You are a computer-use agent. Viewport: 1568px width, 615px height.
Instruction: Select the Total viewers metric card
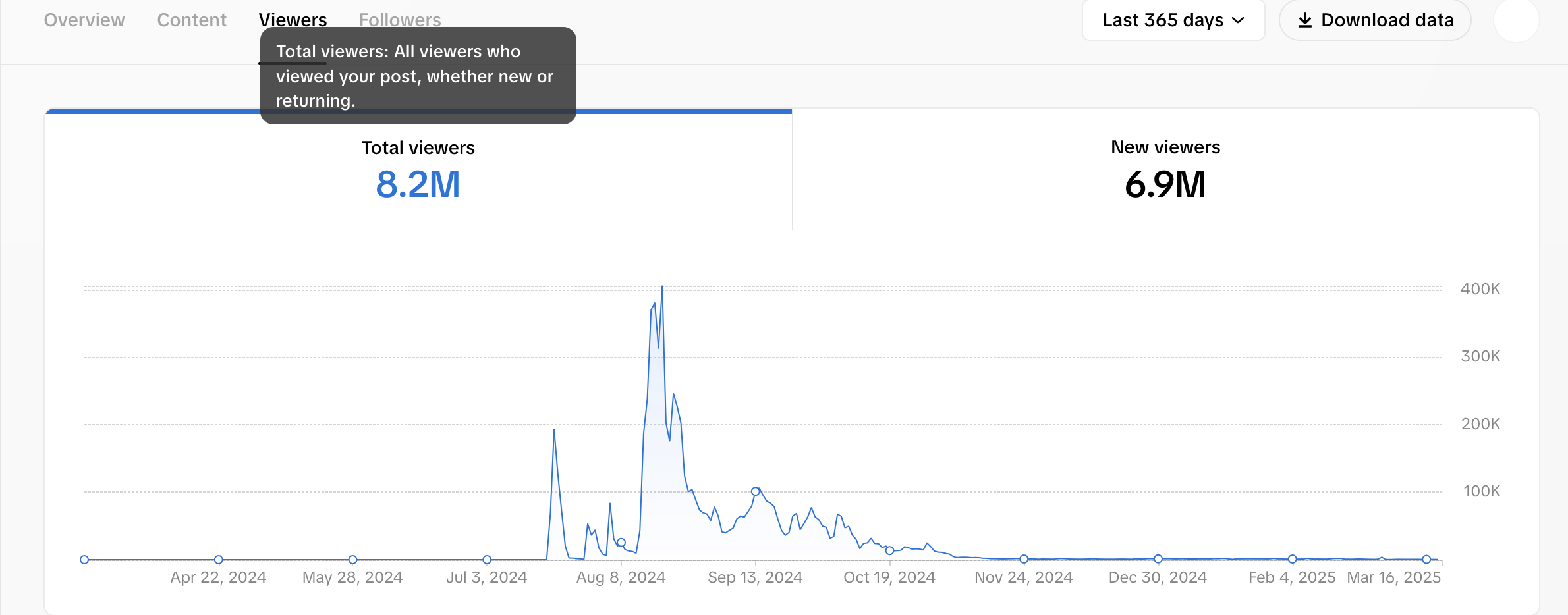[418, 170]
